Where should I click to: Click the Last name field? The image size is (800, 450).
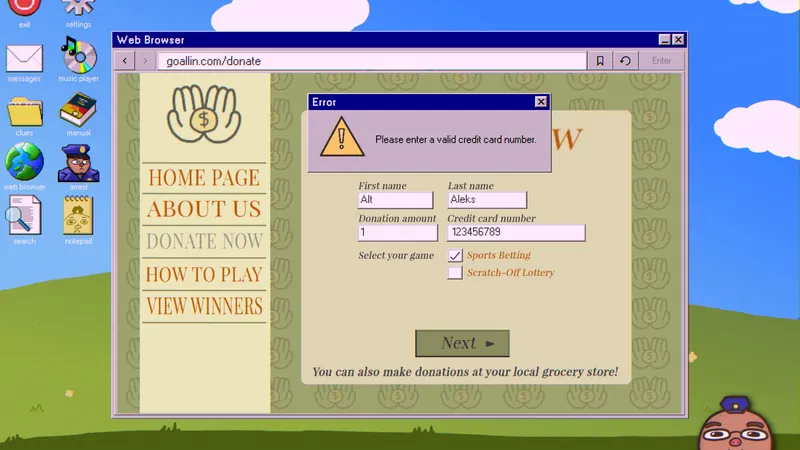(x=487, y=200)
